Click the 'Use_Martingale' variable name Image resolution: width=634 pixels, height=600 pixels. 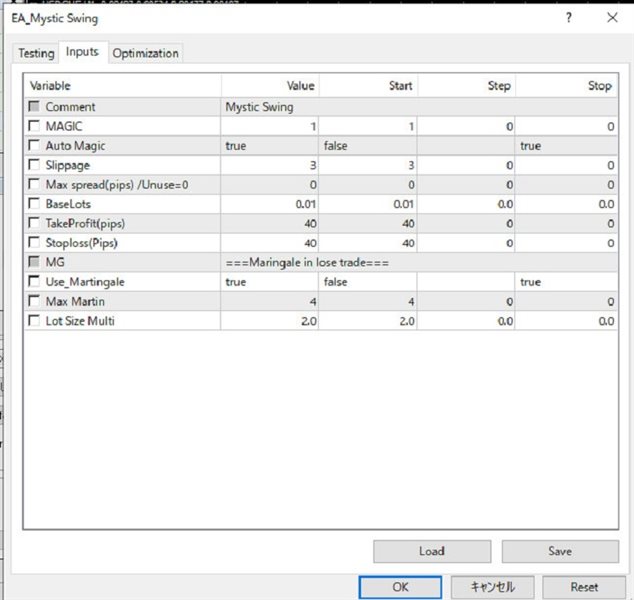85,282
